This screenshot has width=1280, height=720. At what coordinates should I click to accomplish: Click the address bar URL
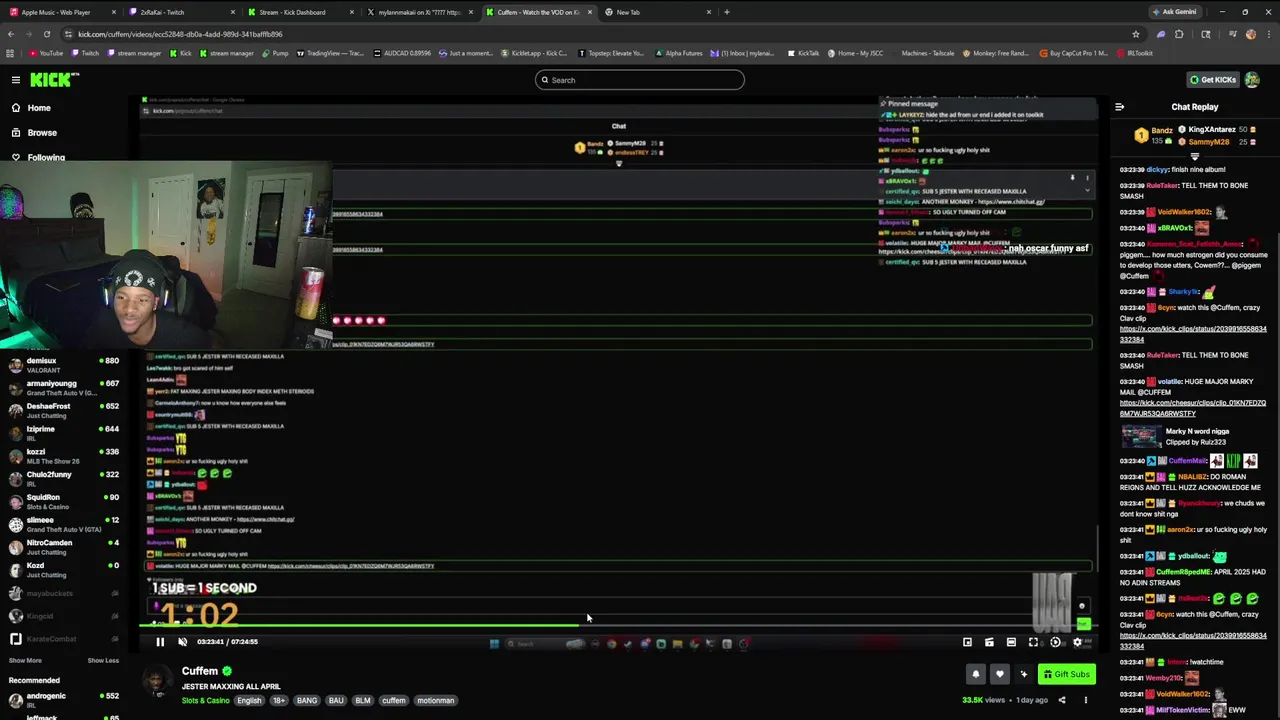click(x=180, y=34)
